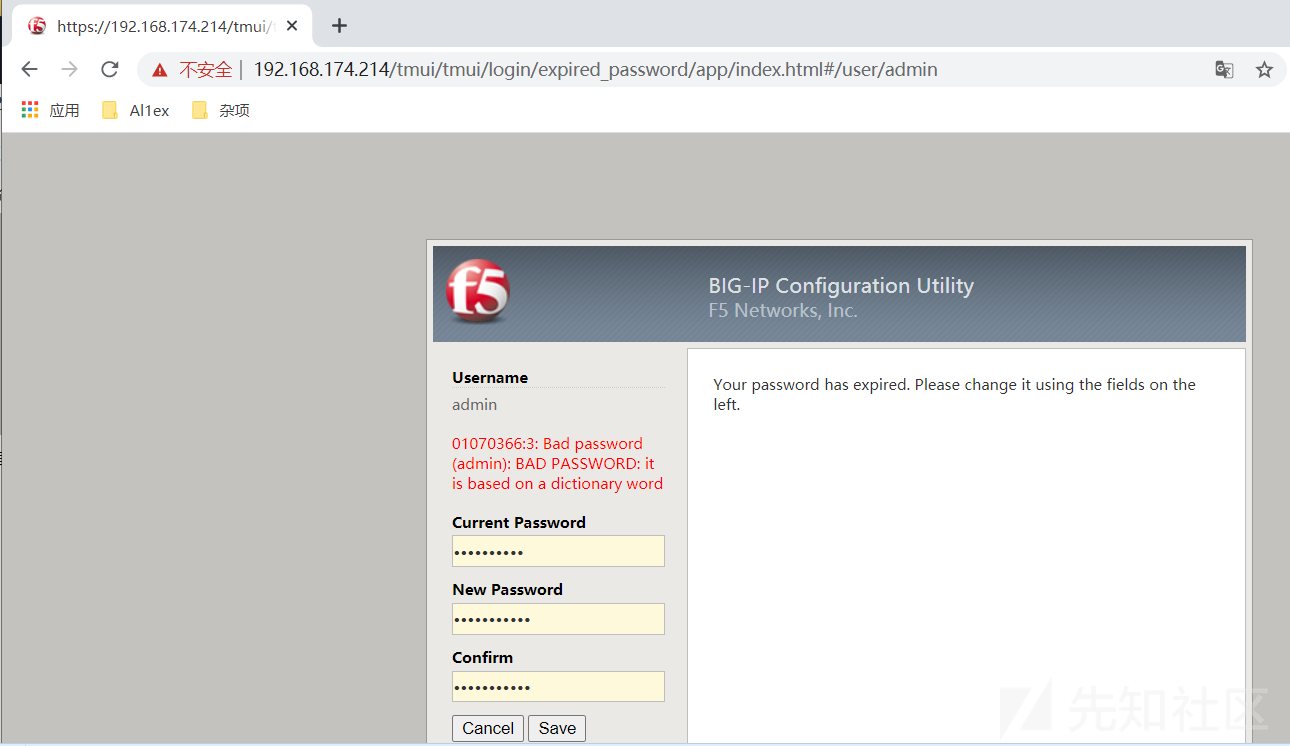1290x746 pixels.
Task: Open the not-secure warning triangle icon
Action: pos(160,70)
